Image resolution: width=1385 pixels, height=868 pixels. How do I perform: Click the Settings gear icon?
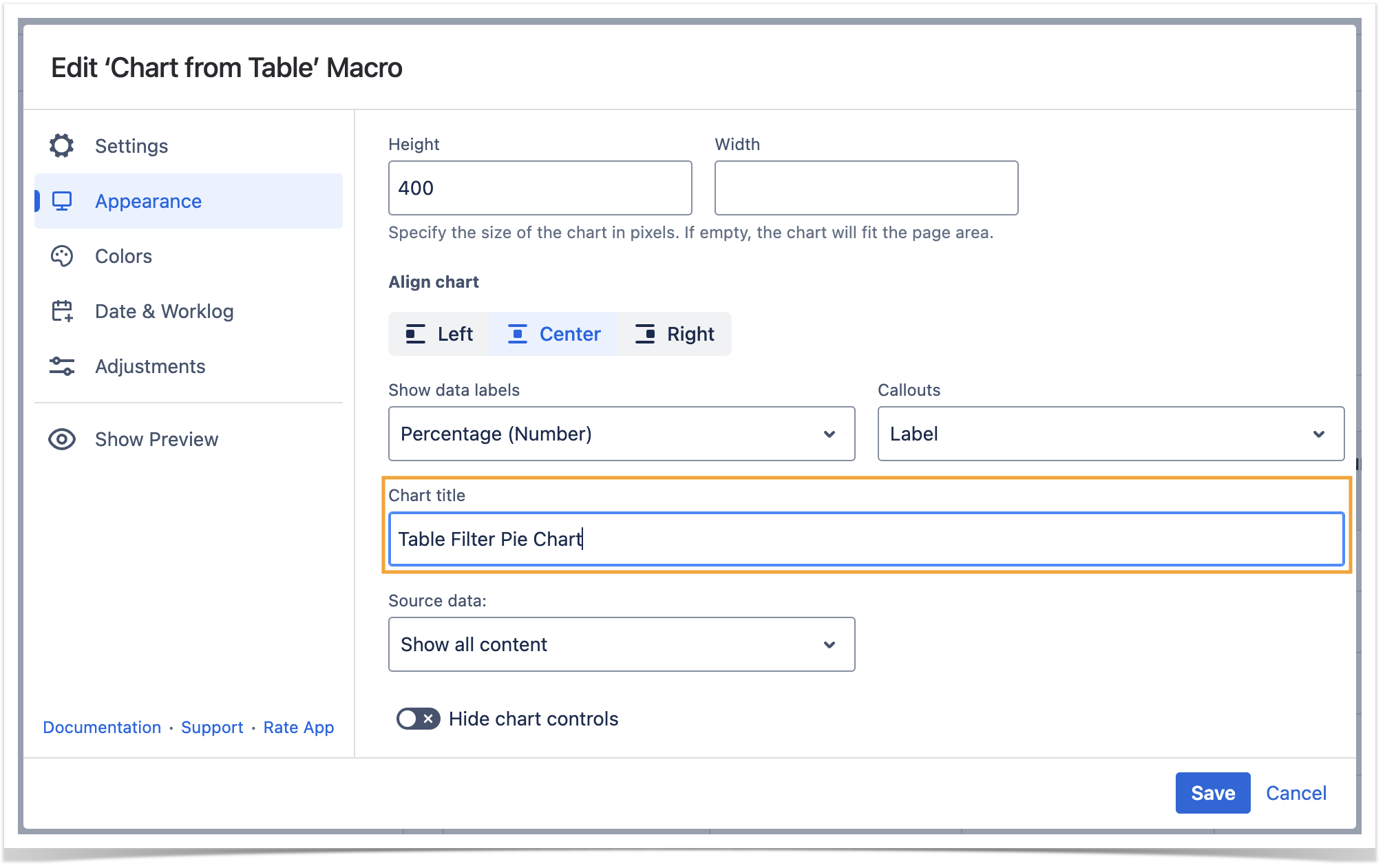[62, 146]
